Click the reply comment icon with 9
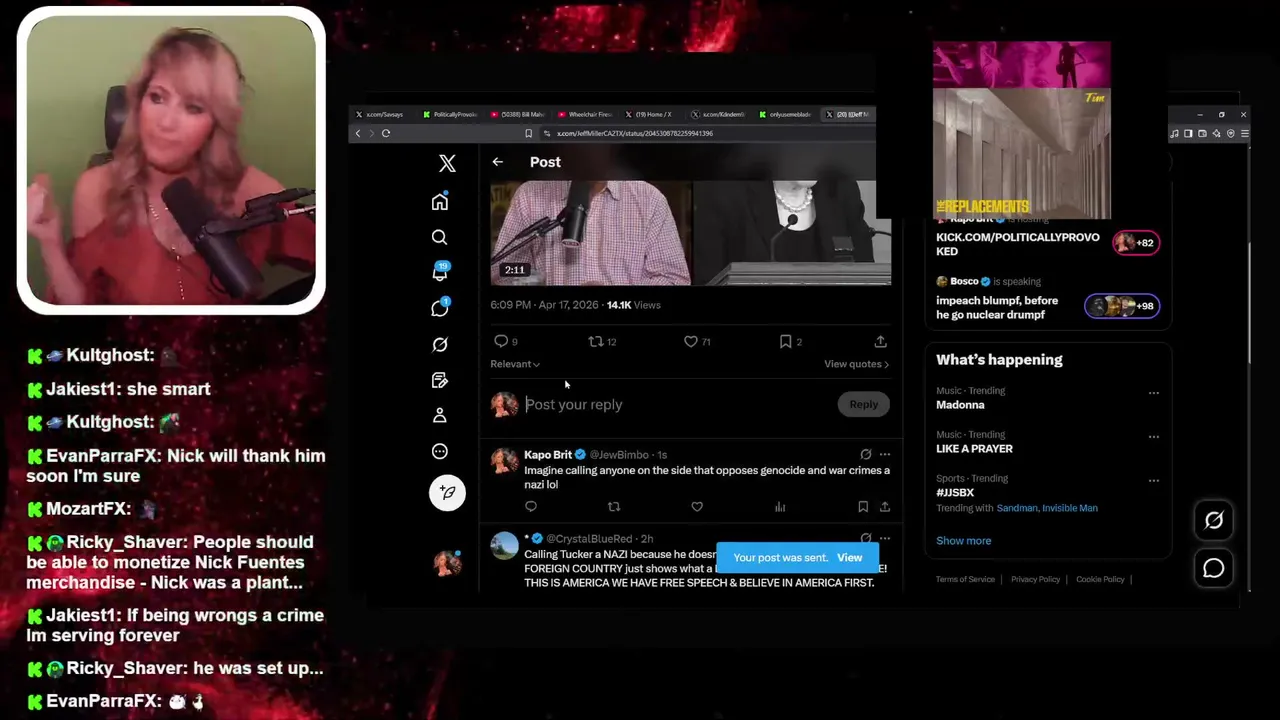The image size is (1280, 720). tap(506, 341)
